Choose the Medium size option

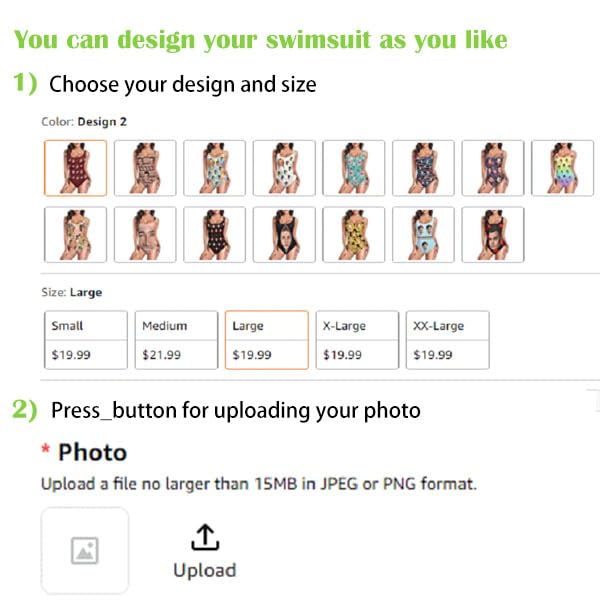175,340
